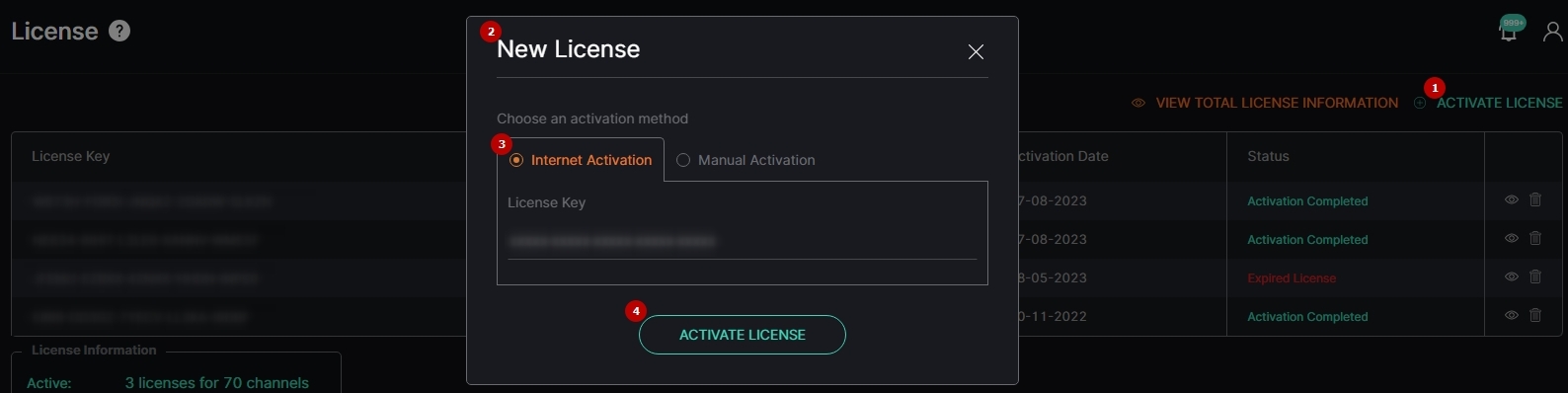
Task: Click the help question mark beside License
Action: tap(119, 31)
